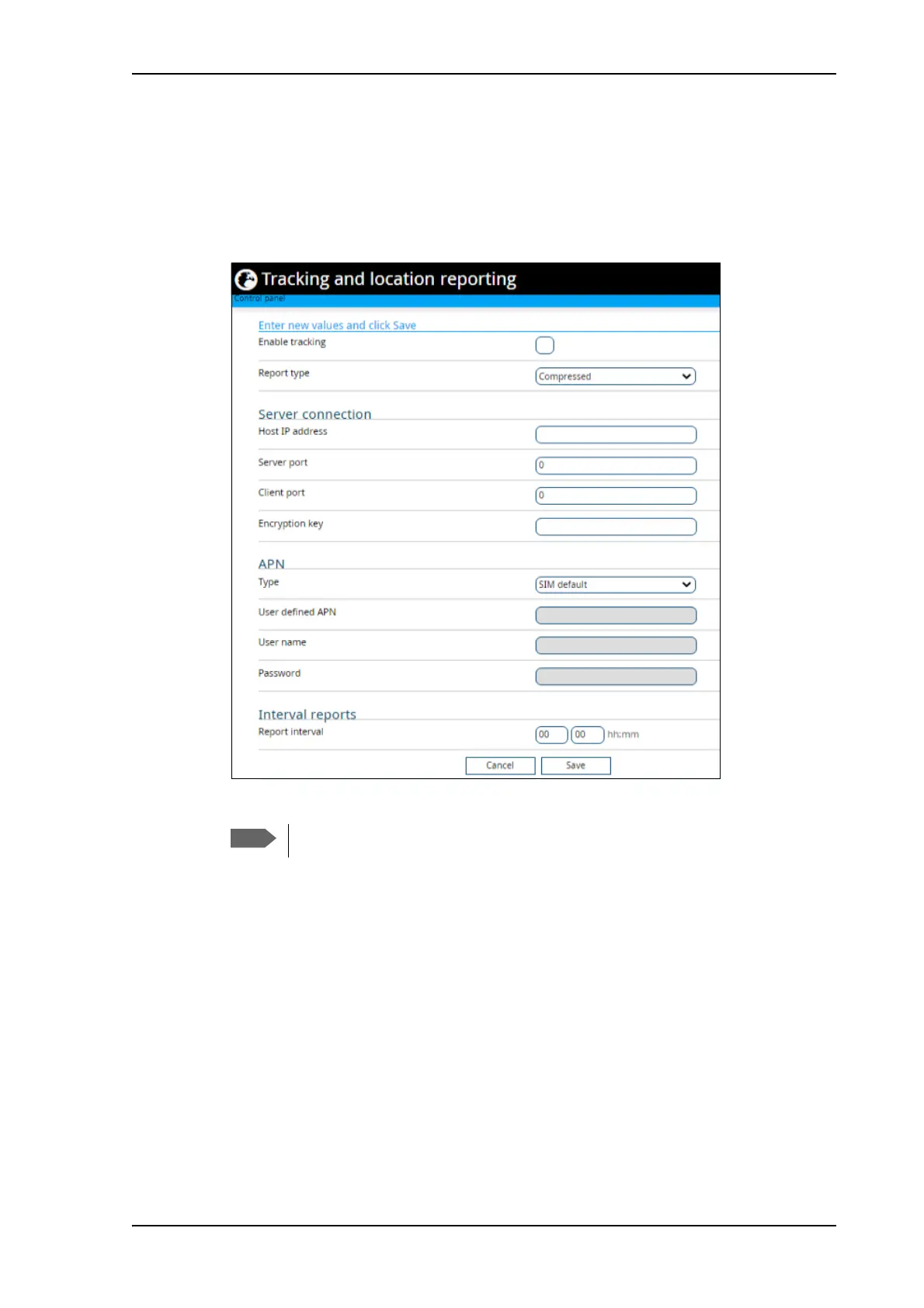The width and height of the screenshot is (924, 1308).
Task: Click the 'Server connection' section heading
Action: (x=314, y=414)
